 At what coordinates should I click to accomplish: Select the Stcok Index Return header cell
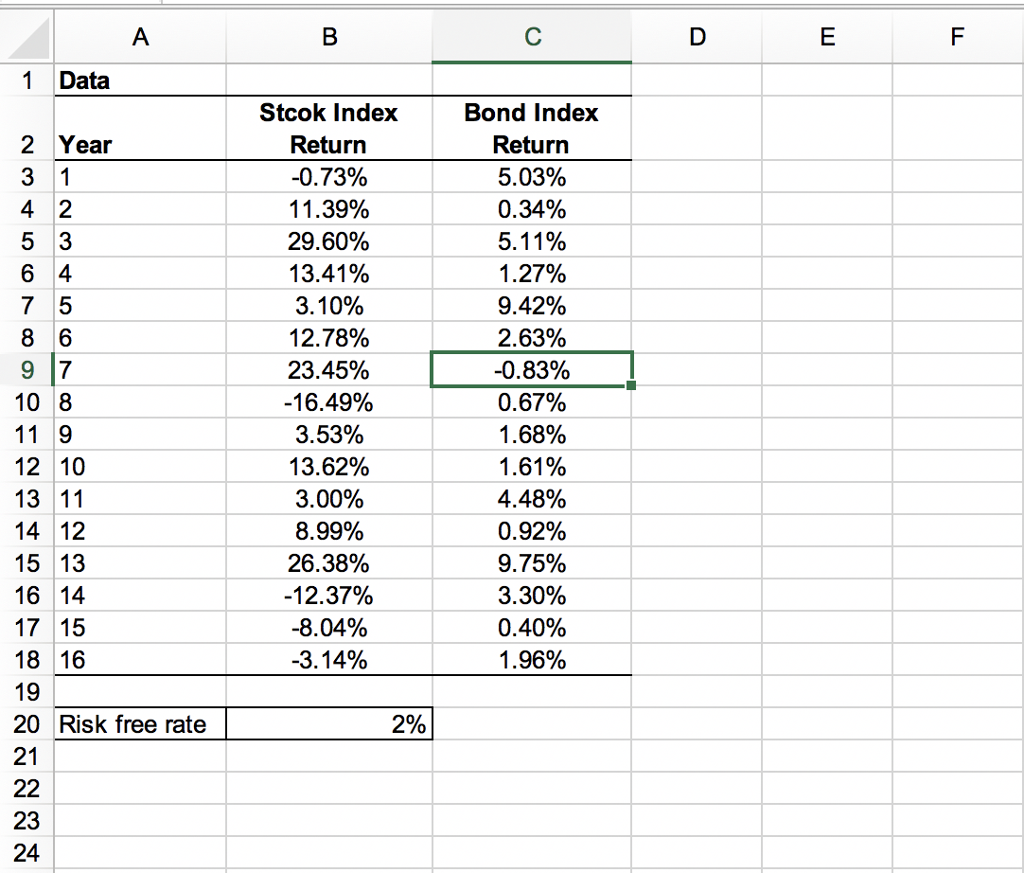tap(329, 128)
